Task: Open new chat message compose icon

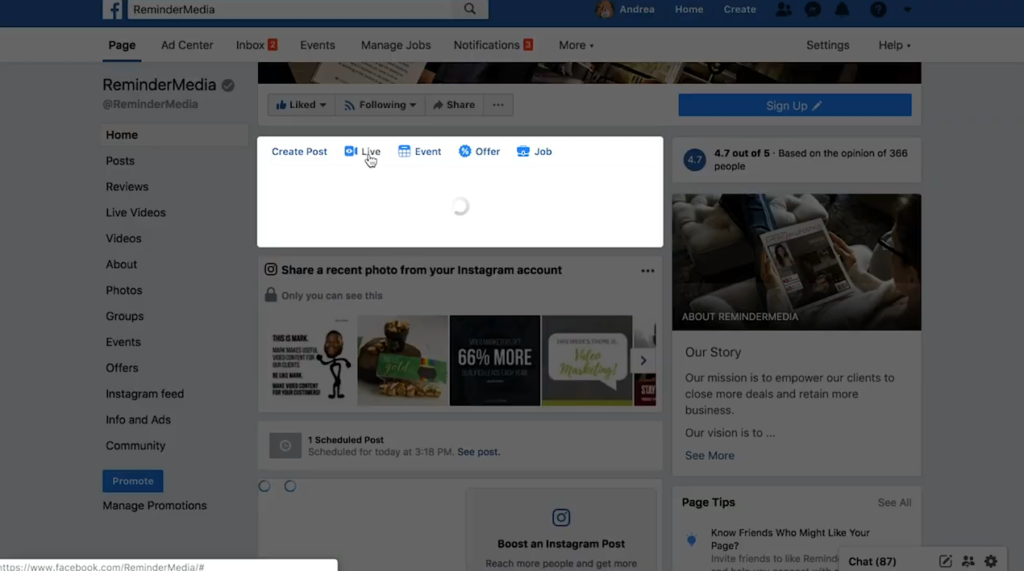Action: [945, 561]
